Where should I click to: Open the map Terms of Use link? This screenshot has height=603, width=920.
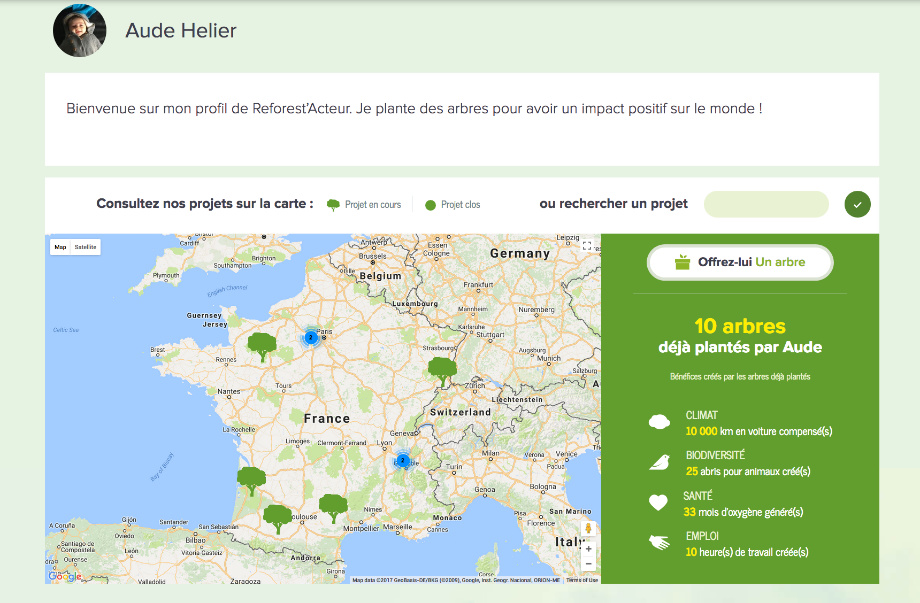(x=582, y=579)
